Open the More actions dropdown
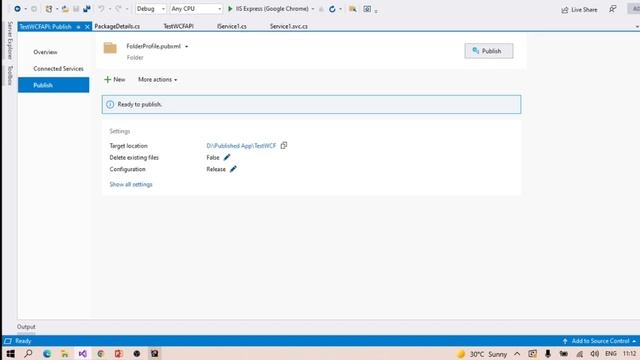 pyautogui.click(x=158, y=80)
